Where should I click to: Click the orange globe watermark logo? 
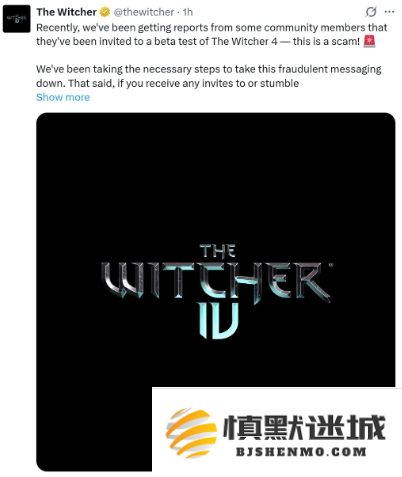click(x=191, y=433)
